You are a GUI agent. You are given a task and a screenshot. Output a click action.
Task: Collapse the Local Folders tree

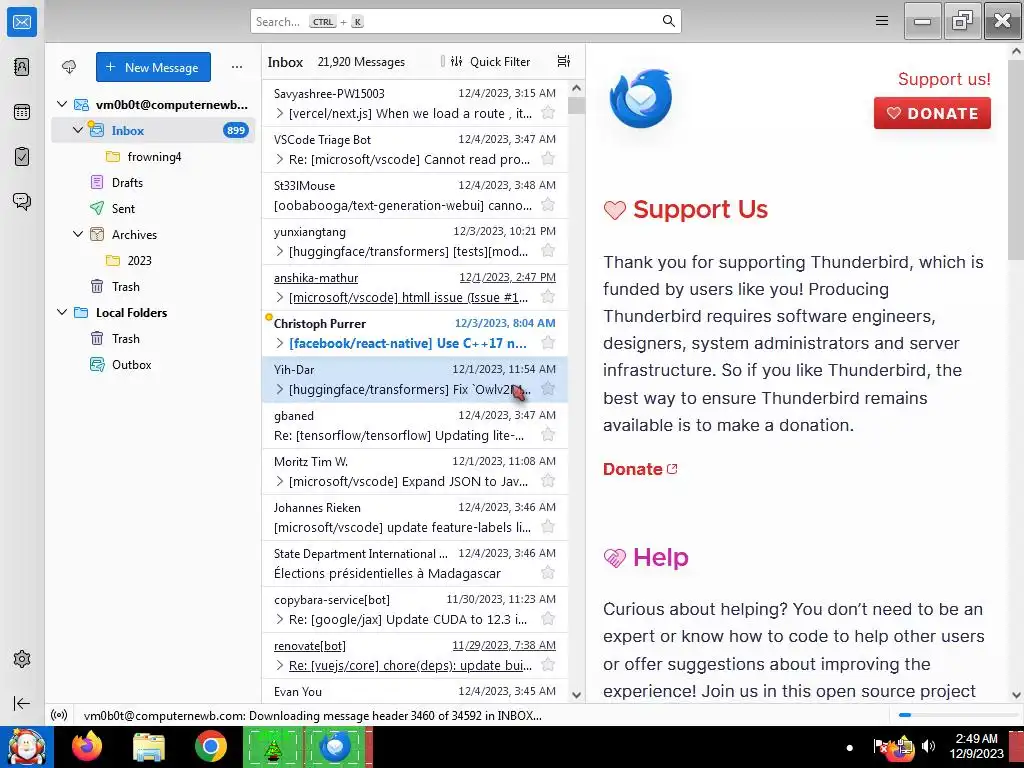click(x=62, y=312)
